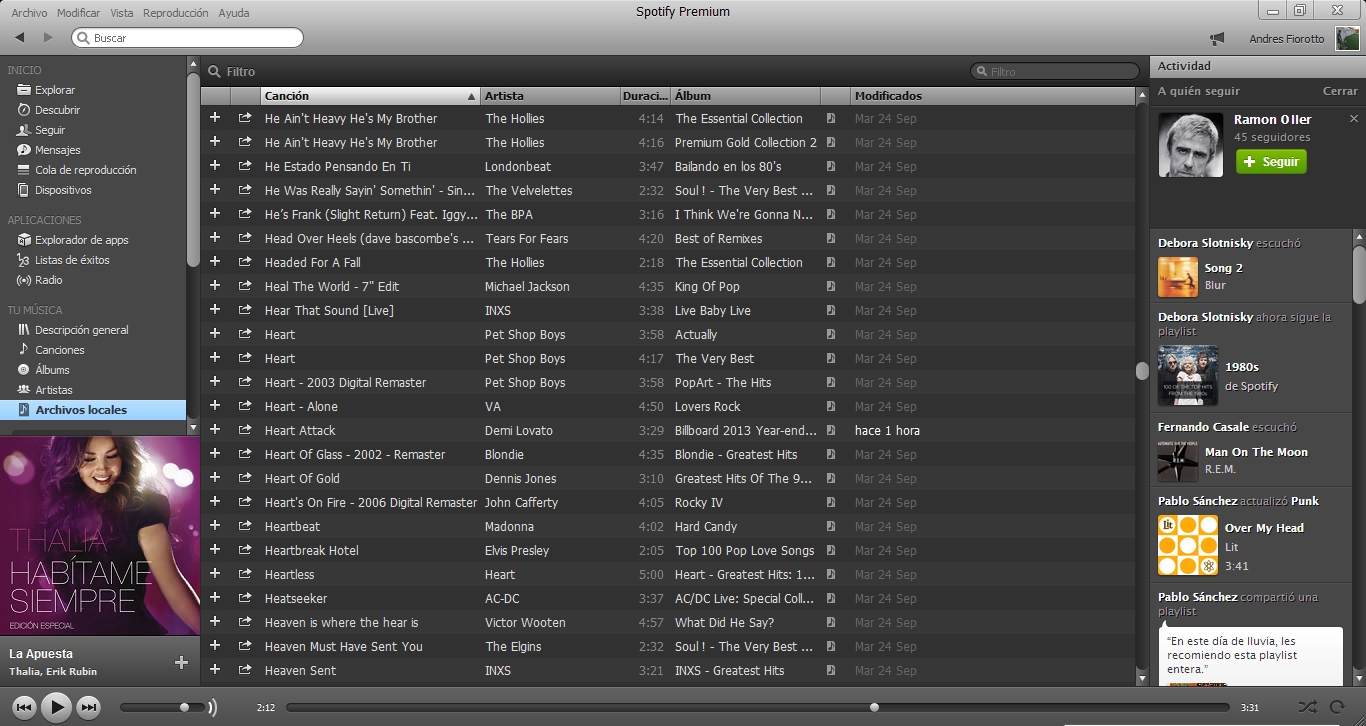
Task: Open Song 2 by Blur in activity feed
Action: click(1223, 268)
